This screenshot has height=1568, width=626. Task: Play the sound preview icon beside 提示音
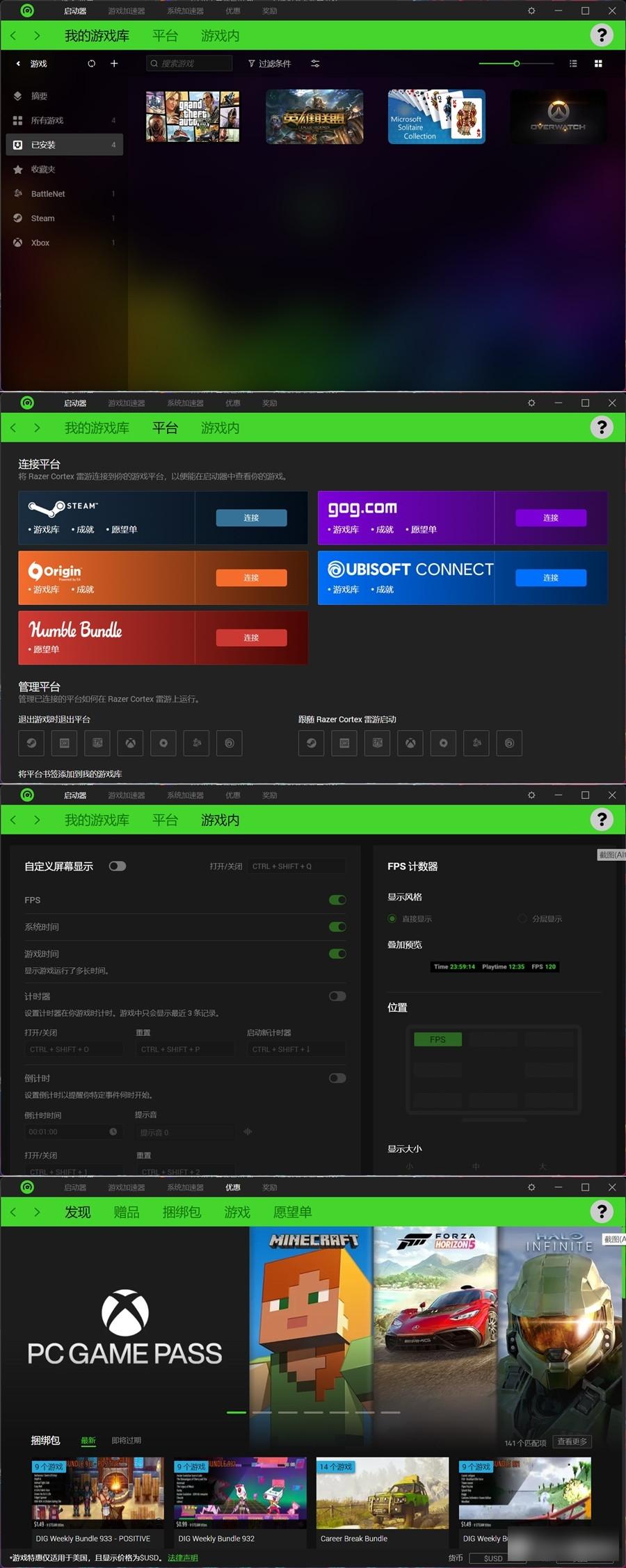click(x=248, y=1132)
